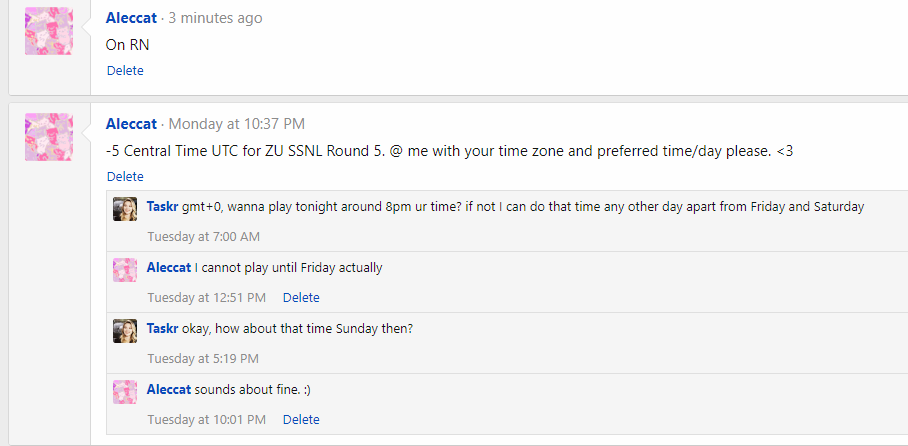Click Aleccat's small avatar on "I cannot play" comment
This screenshot has width=908, height=446.
pyautogui.click(x=125, y=269)
